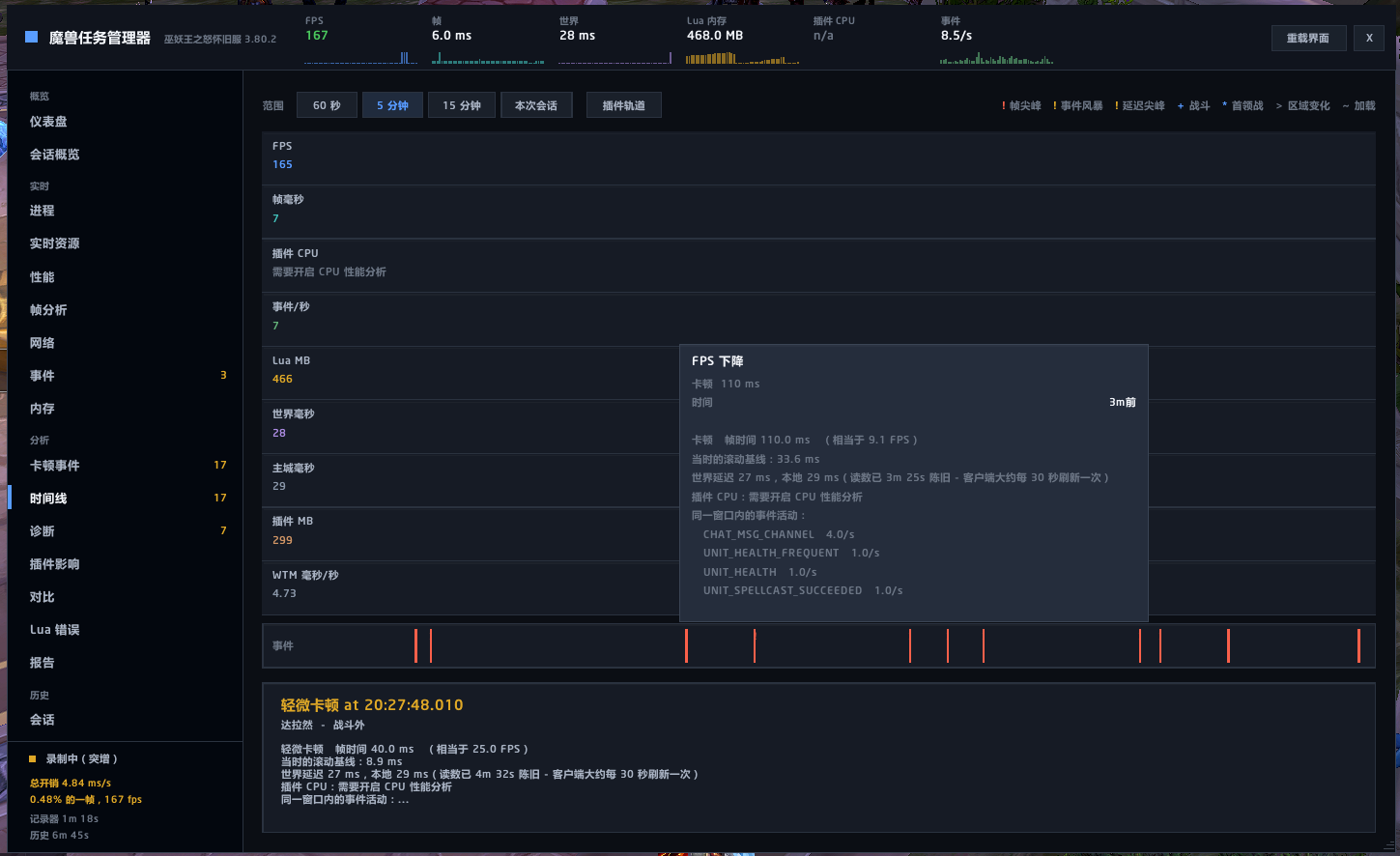This screenshot has width=1400, height=856.
Task: Select the 5 分钟 range
Action: [392, 105]
